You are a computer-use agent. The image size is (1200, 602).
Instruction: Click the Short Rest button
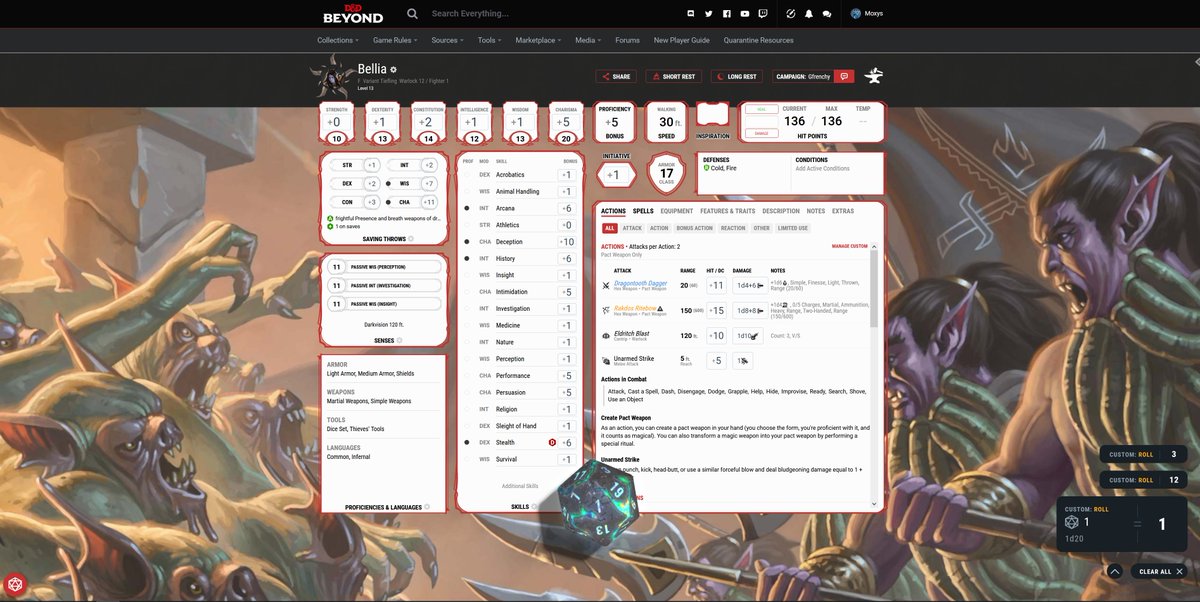pyautogui.click(x=673, y=76)
